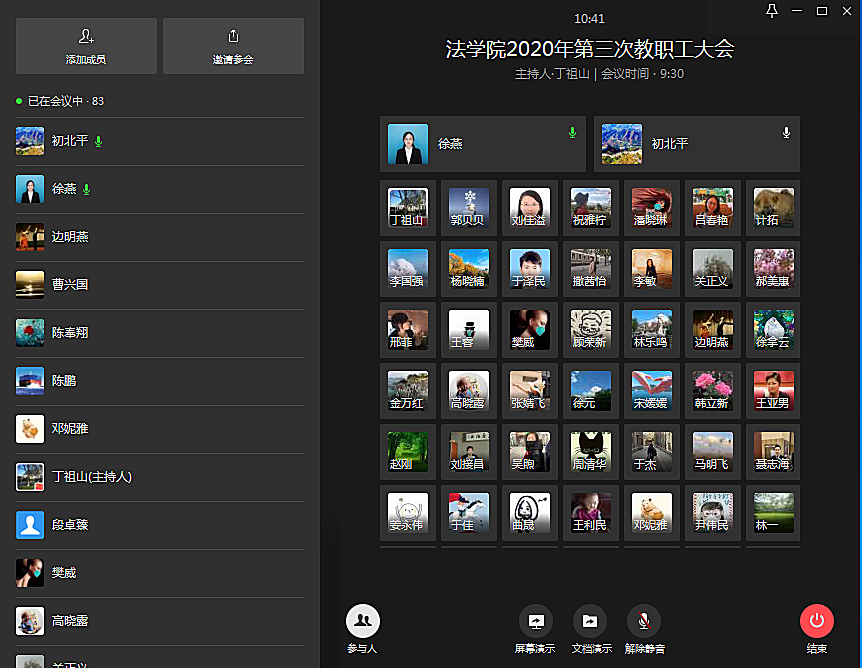Viewport: 862px width, 668px height.
Task: Click the Add Member (添加成员) button
Action: (86, 46)
